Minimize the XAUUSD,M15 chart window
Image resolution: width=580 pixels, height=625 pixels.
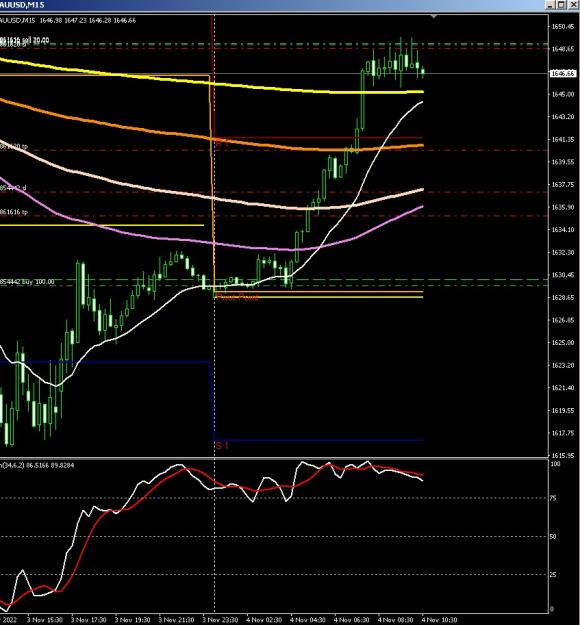[x=551, y=5]
